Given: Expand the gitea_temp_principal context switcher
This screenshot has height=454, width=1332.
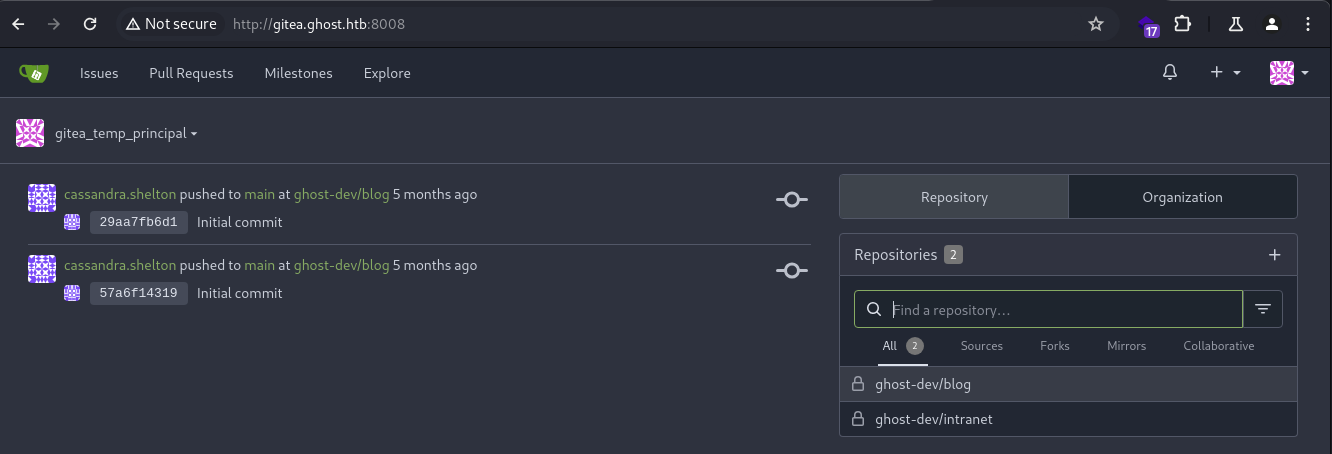Looking at the screenshot, I should (x=106, y=133).
